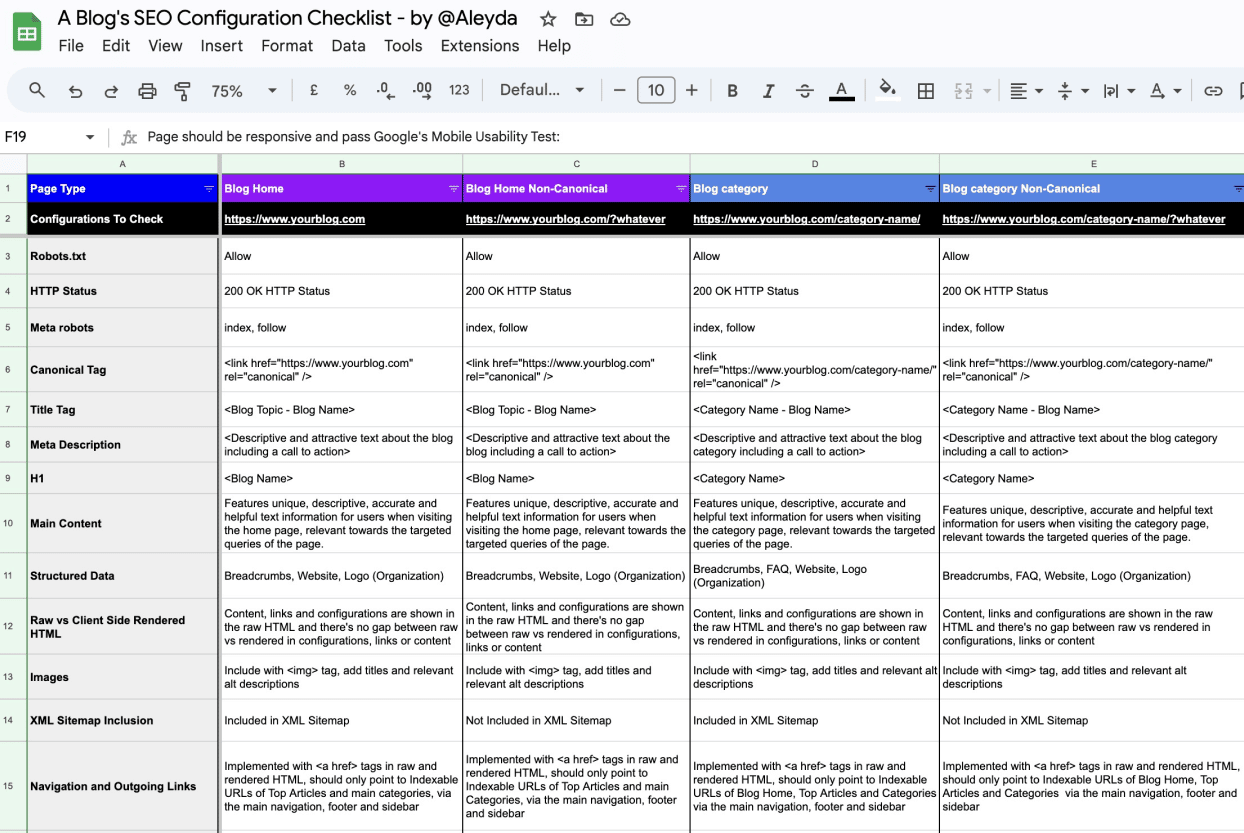Follow the category-name/?whatever link in column E

pos(1084,219)
